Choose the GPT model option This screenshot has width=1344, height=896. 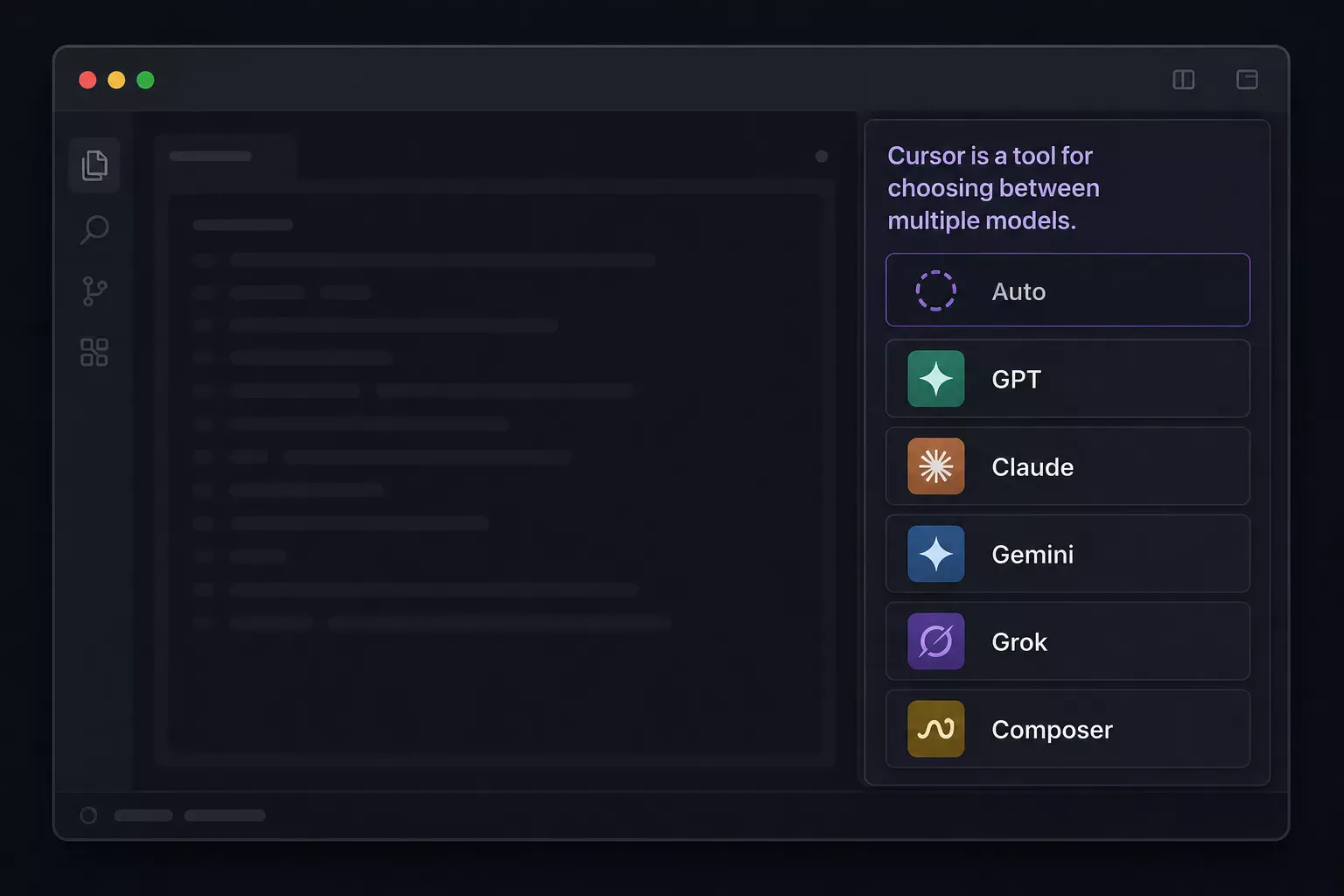1067,379
